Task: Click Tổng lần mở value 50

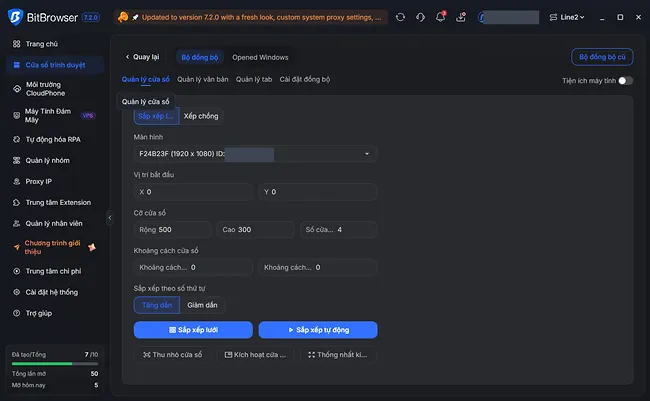Action: (95, 374)
